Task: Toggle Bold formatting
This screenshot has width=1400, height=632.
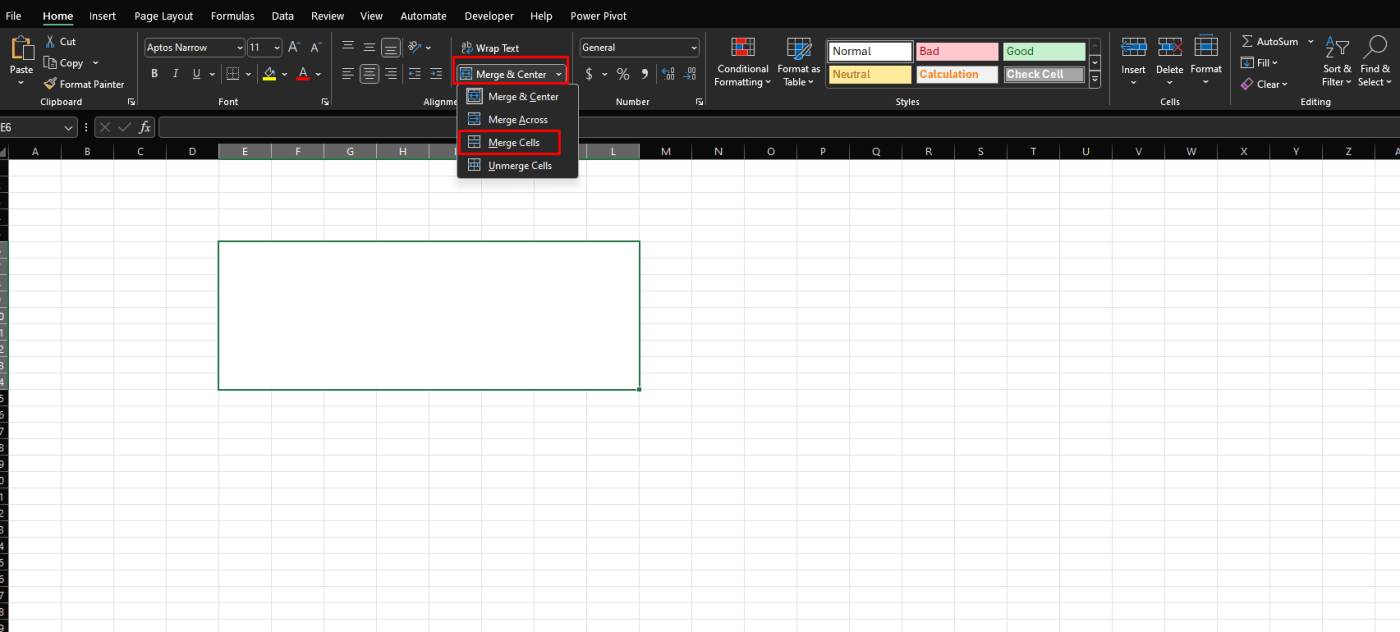Action: click(154, 74)
